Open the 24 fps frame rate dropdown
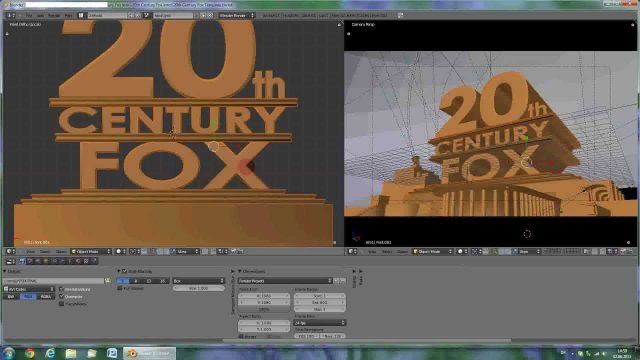640x360 pixels. tap(320, 323)
